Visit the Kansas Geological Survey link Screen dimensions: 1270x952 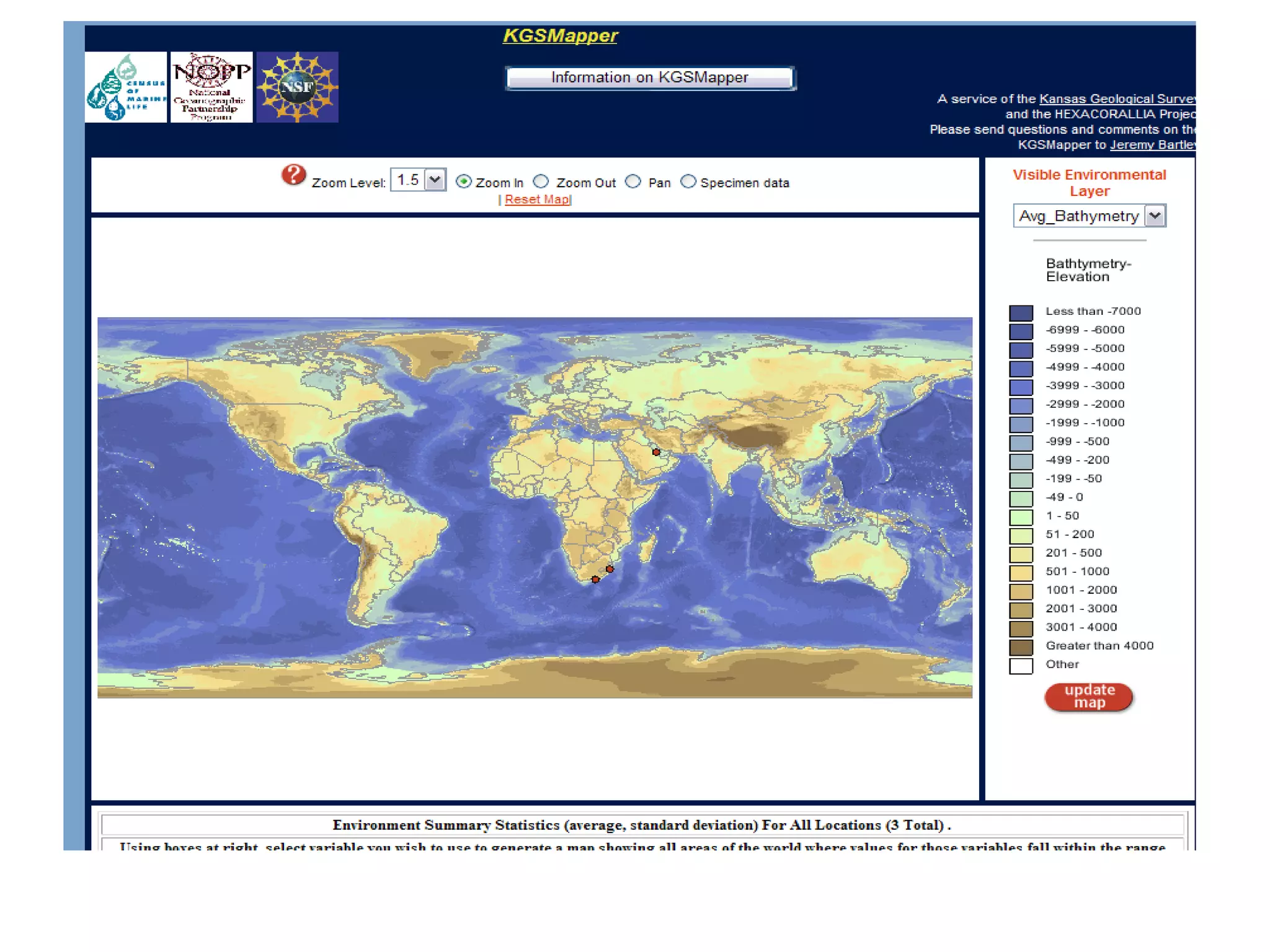click(x=1117, y=99)
